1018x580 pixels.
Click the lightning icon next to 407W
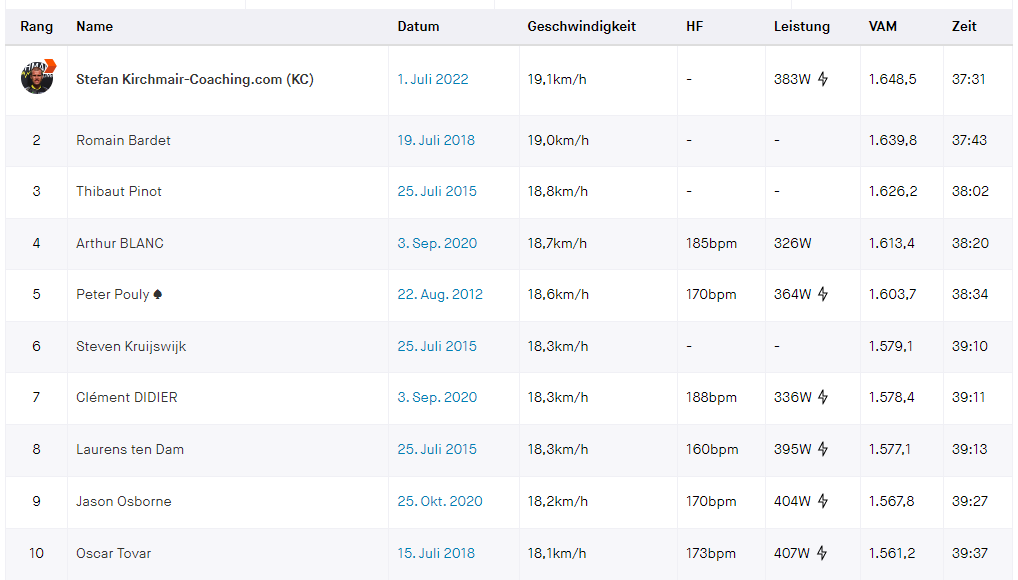pyautogui.click(x=823, y=553)
